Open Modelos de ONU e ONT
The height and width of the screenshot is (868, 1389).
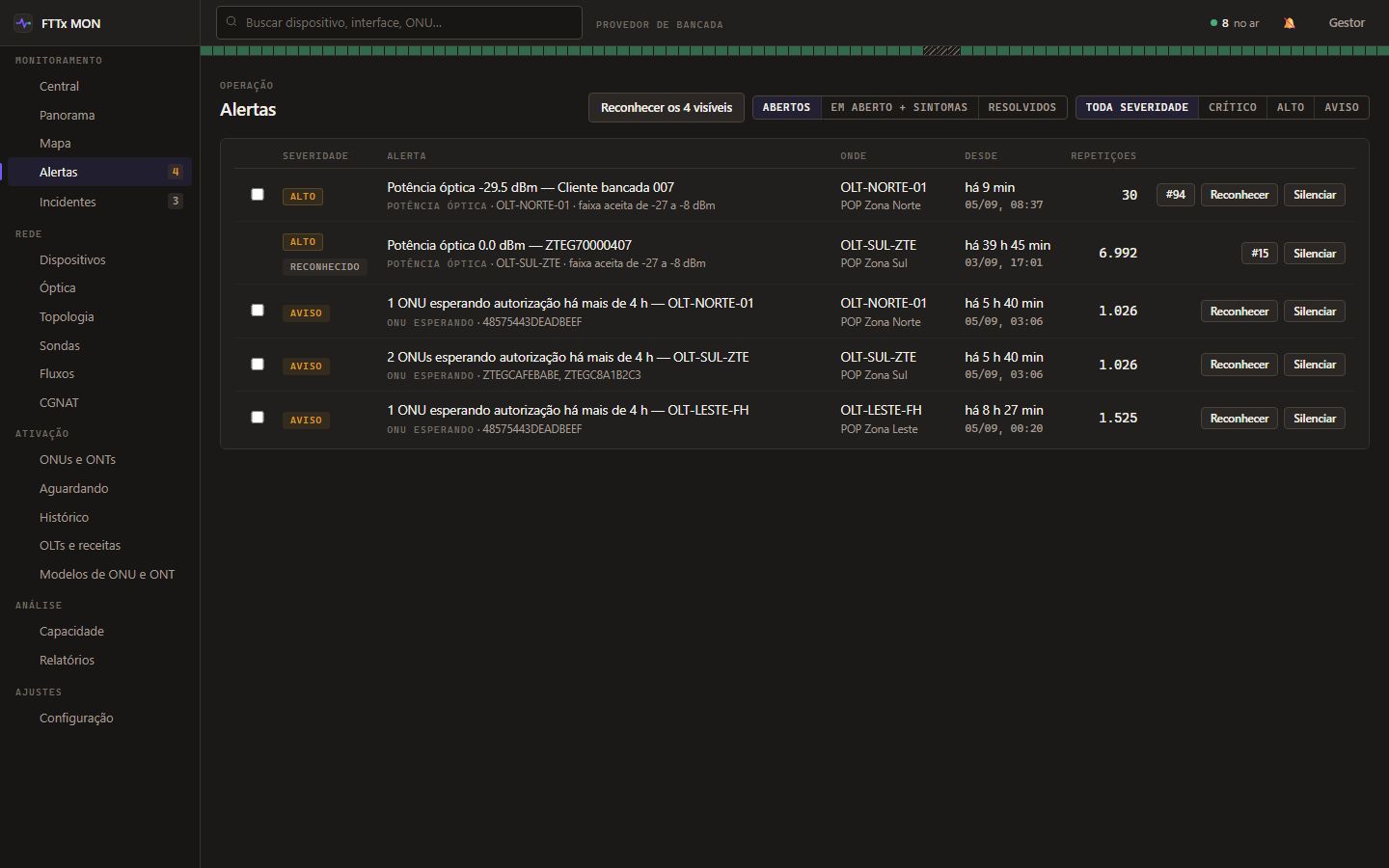[99, 574]
